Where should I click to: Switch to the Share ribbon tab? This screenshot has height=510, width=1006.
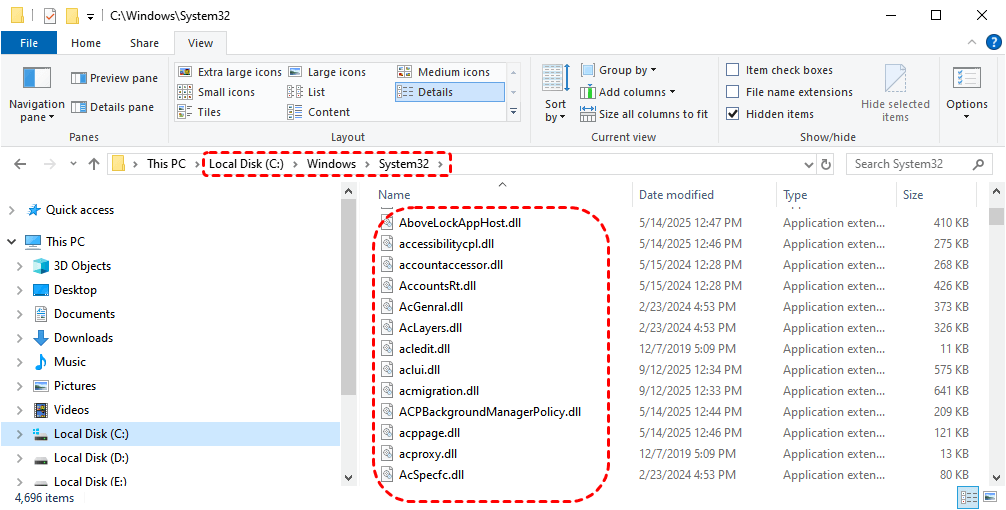tap(144, 43)
